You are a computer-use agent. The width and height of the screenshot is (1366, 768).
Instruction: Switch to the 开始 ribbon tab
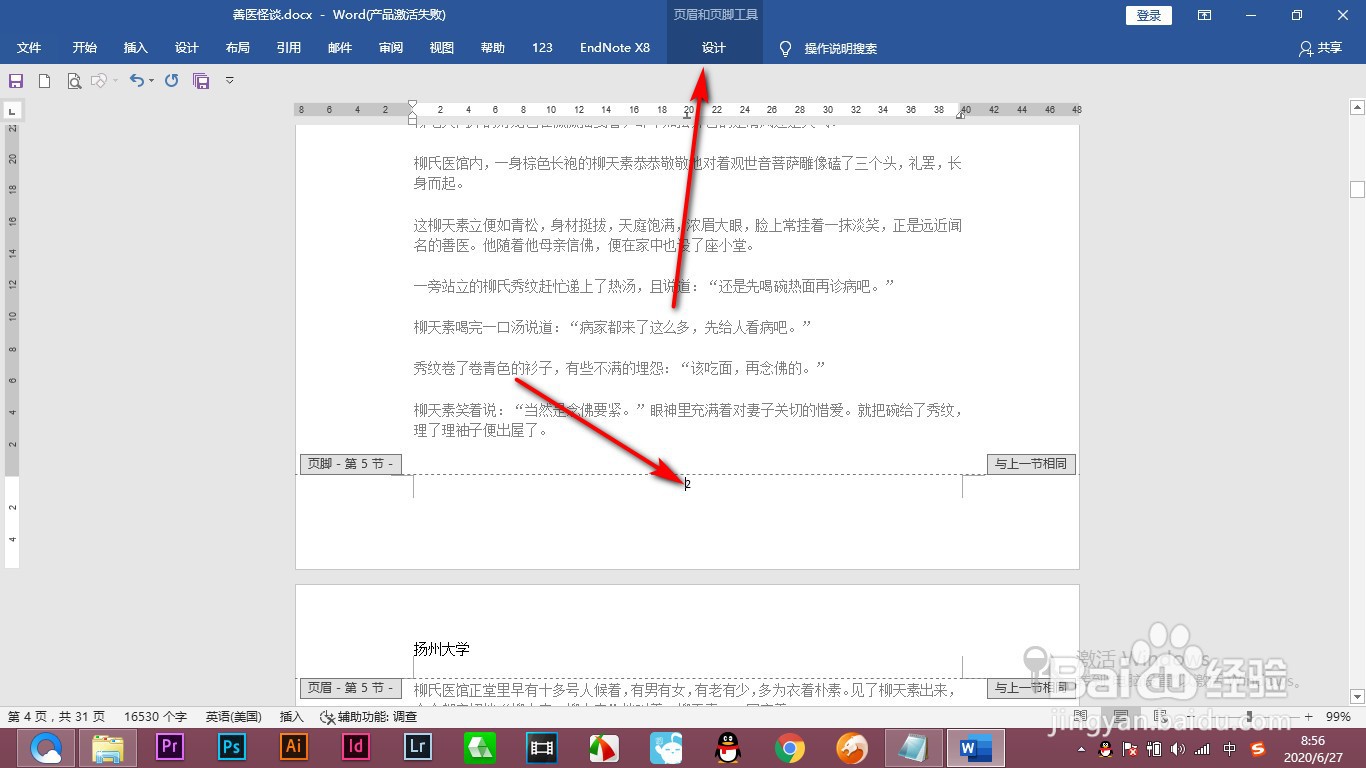(85, 48)
